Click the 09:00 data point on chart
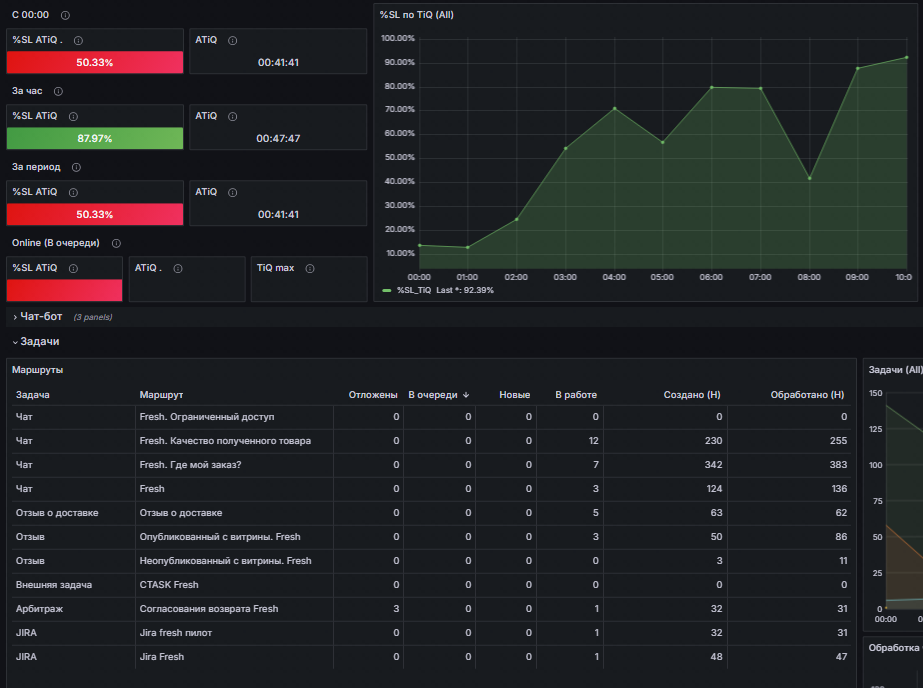This screenshot has height=688, width=923. point(858,68)
